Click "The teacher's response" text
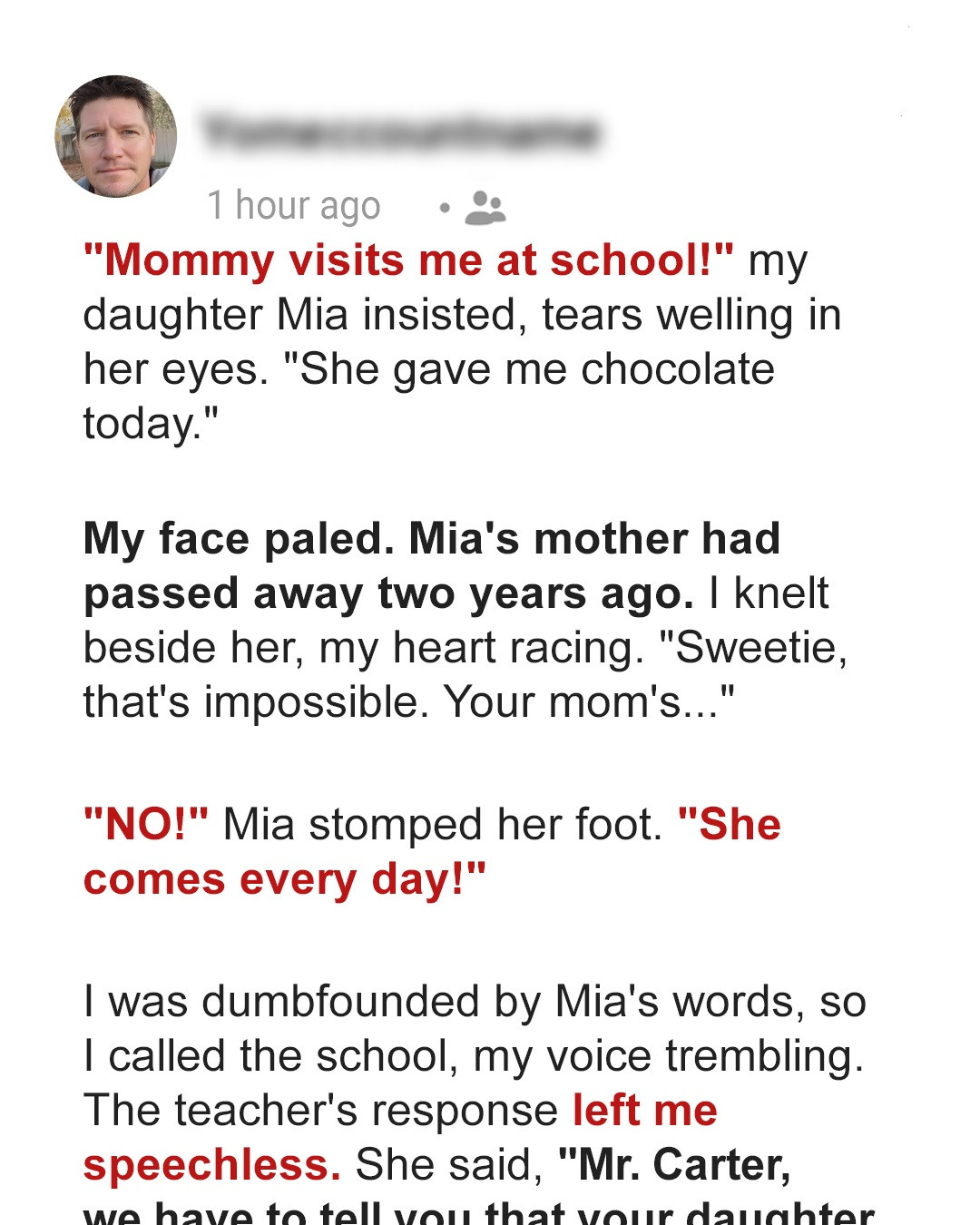Viewport: 980px width, 1225px height. point(320,1111)
